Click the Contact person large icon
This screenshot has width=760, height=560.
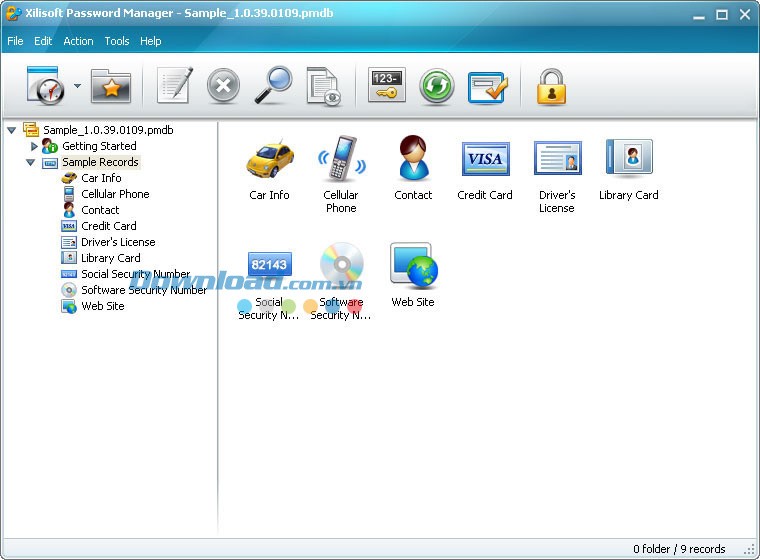413,158
